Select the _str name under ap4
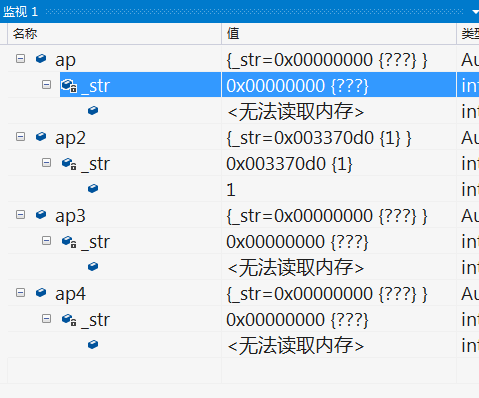 95,320
